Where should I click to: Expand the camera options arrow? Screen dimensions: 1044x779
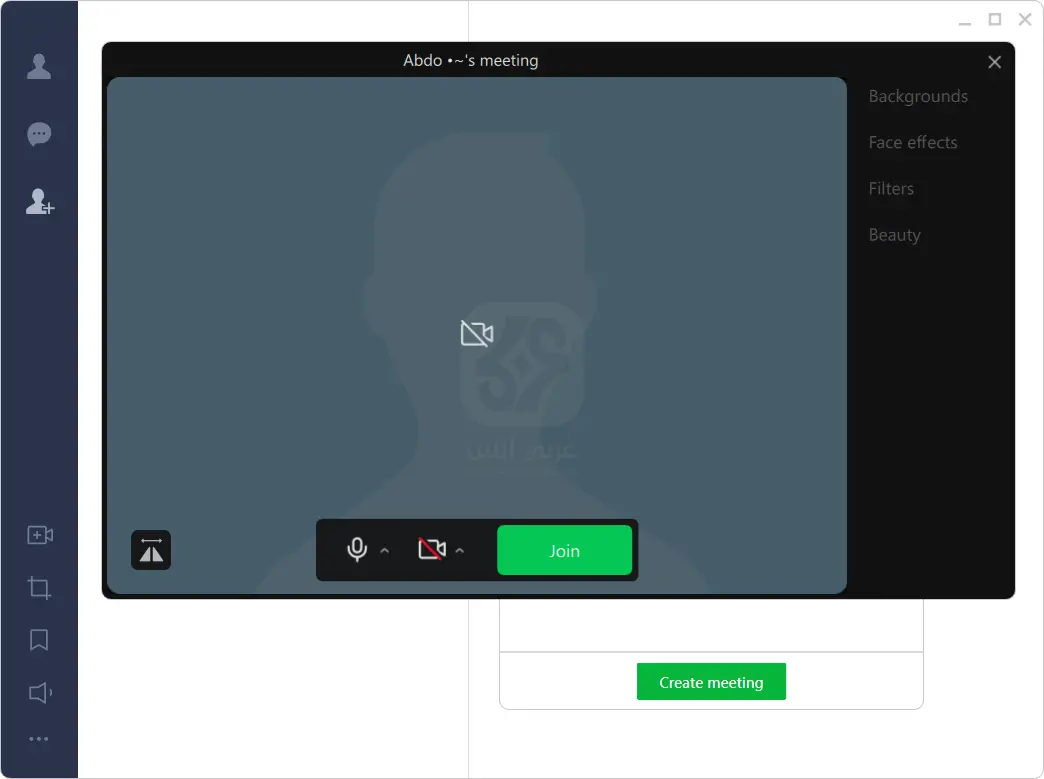[x=460, y=551]
